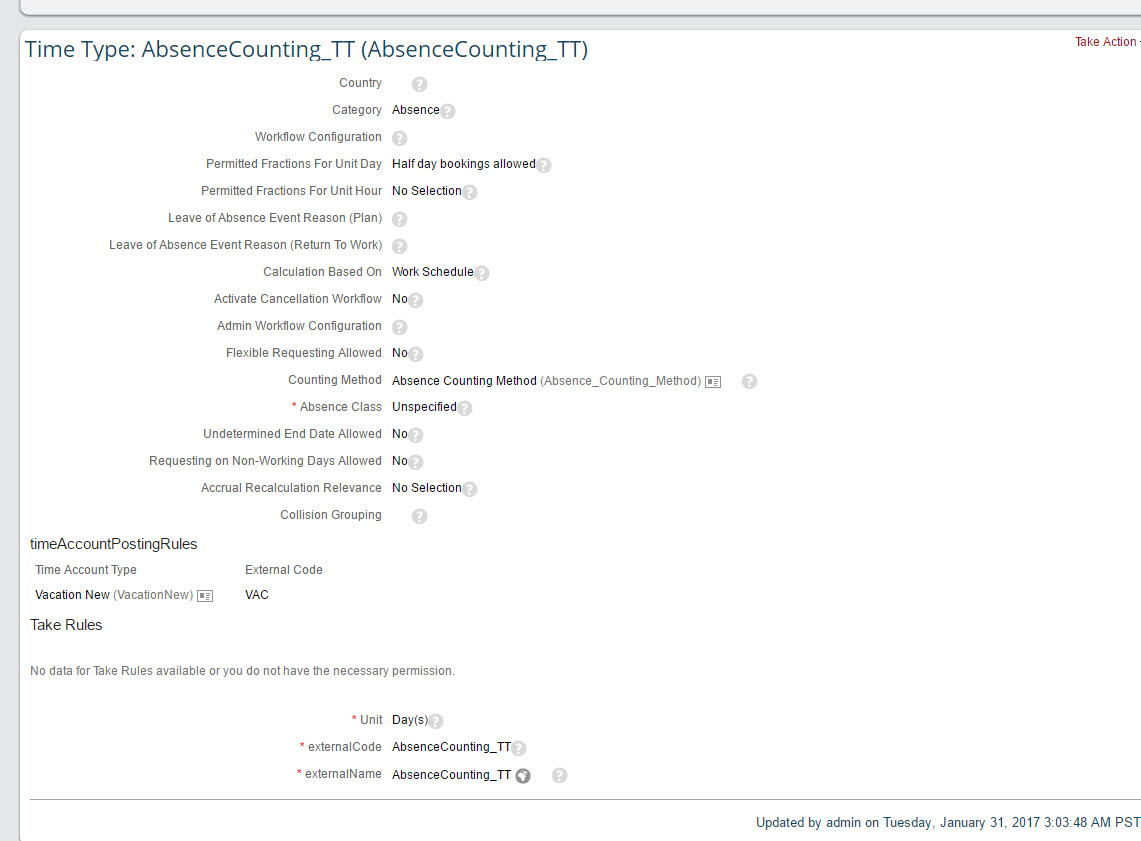Select the Day(s) unit value

[x=410, y=720]
